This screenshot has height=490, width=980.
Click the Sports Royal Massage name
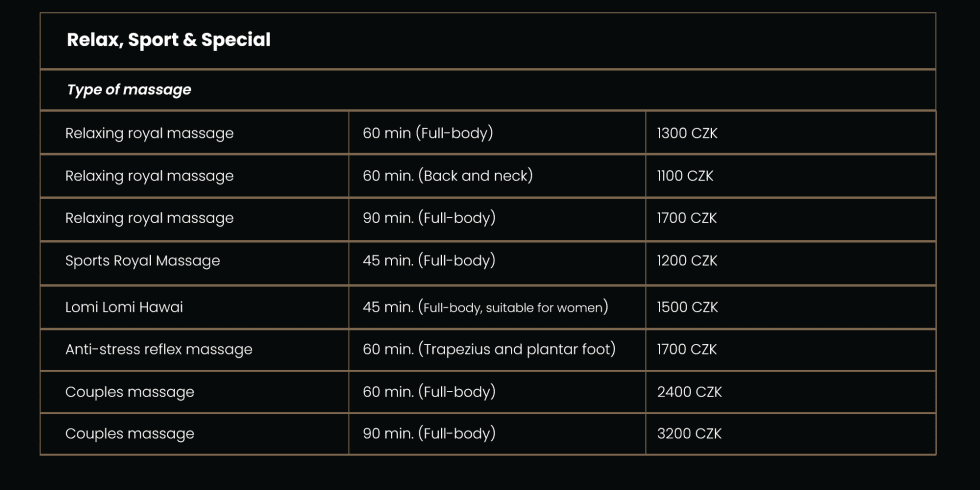[142, 261]
